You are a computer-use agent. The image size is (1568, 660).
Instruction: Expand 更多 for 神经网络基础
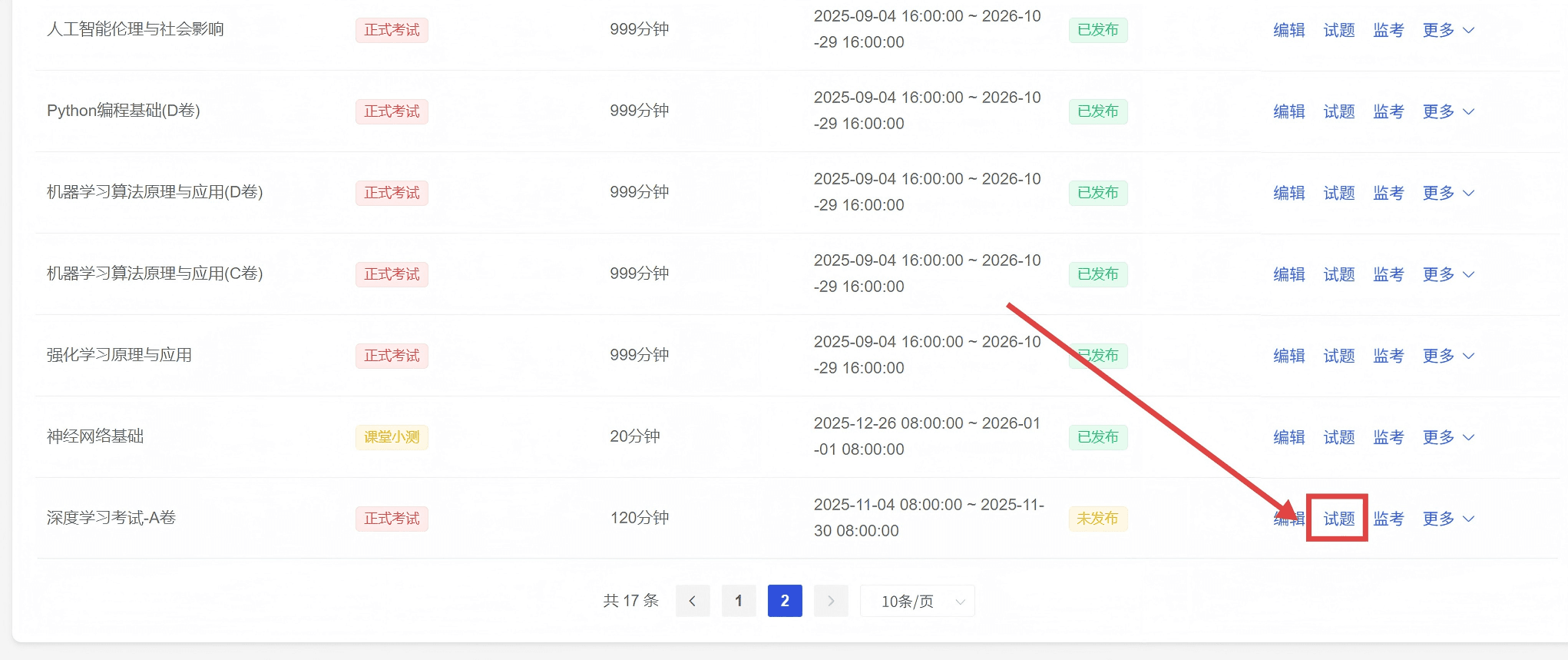(x=1447, y=437)
